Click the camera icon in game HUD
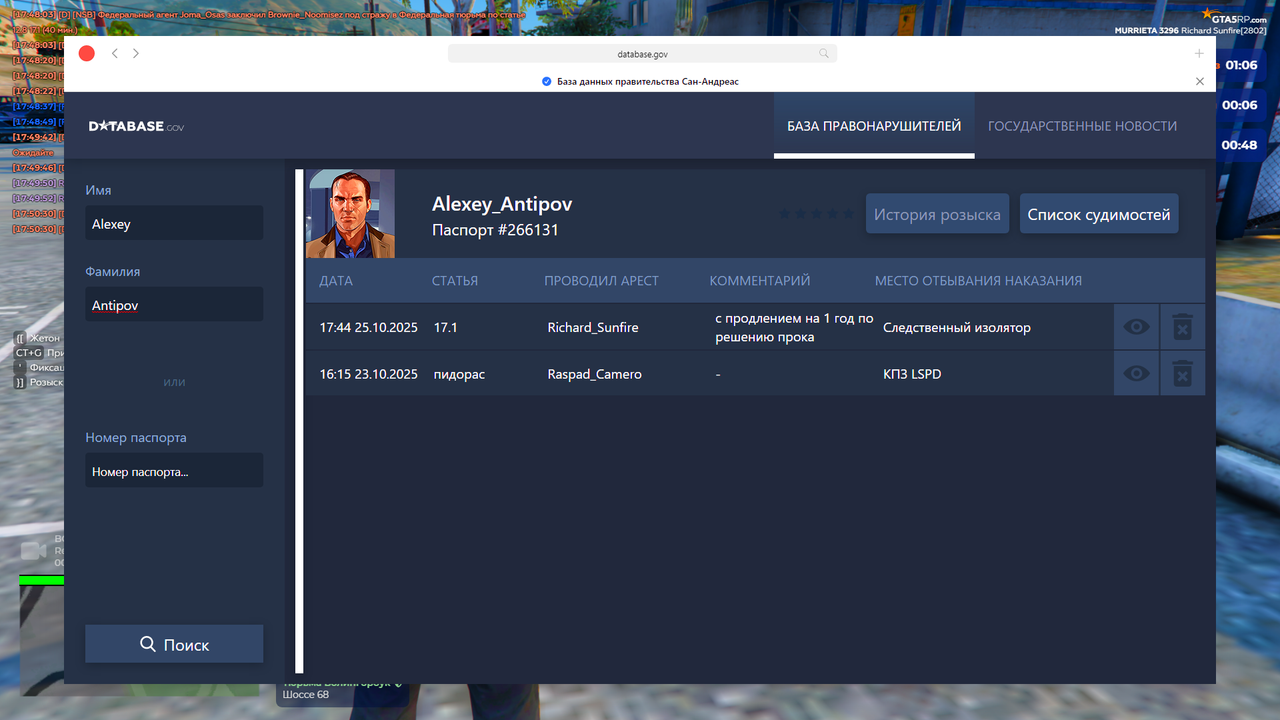 pos(33,550)
